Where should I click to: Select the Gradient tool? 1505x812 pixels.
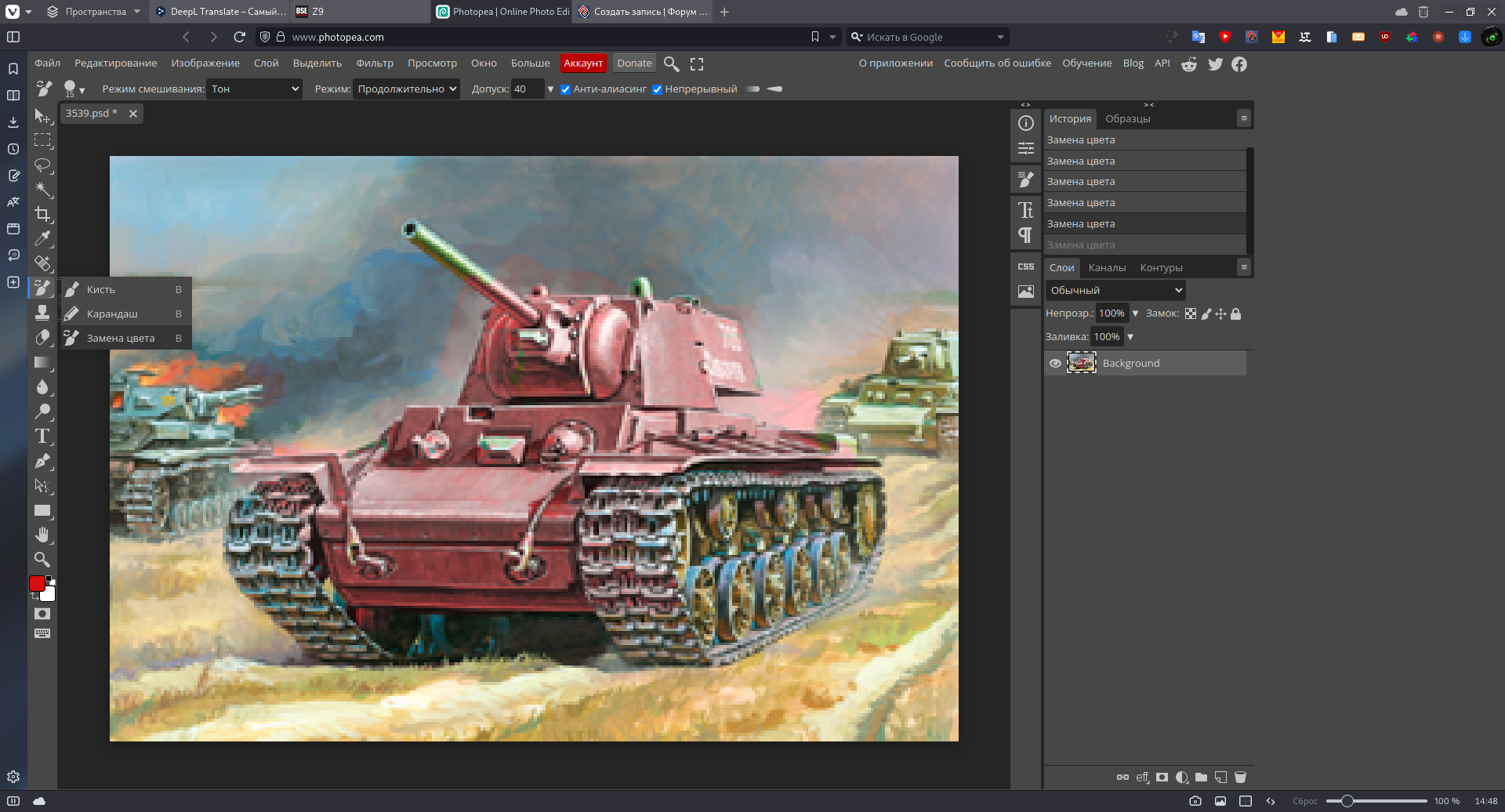43,362
